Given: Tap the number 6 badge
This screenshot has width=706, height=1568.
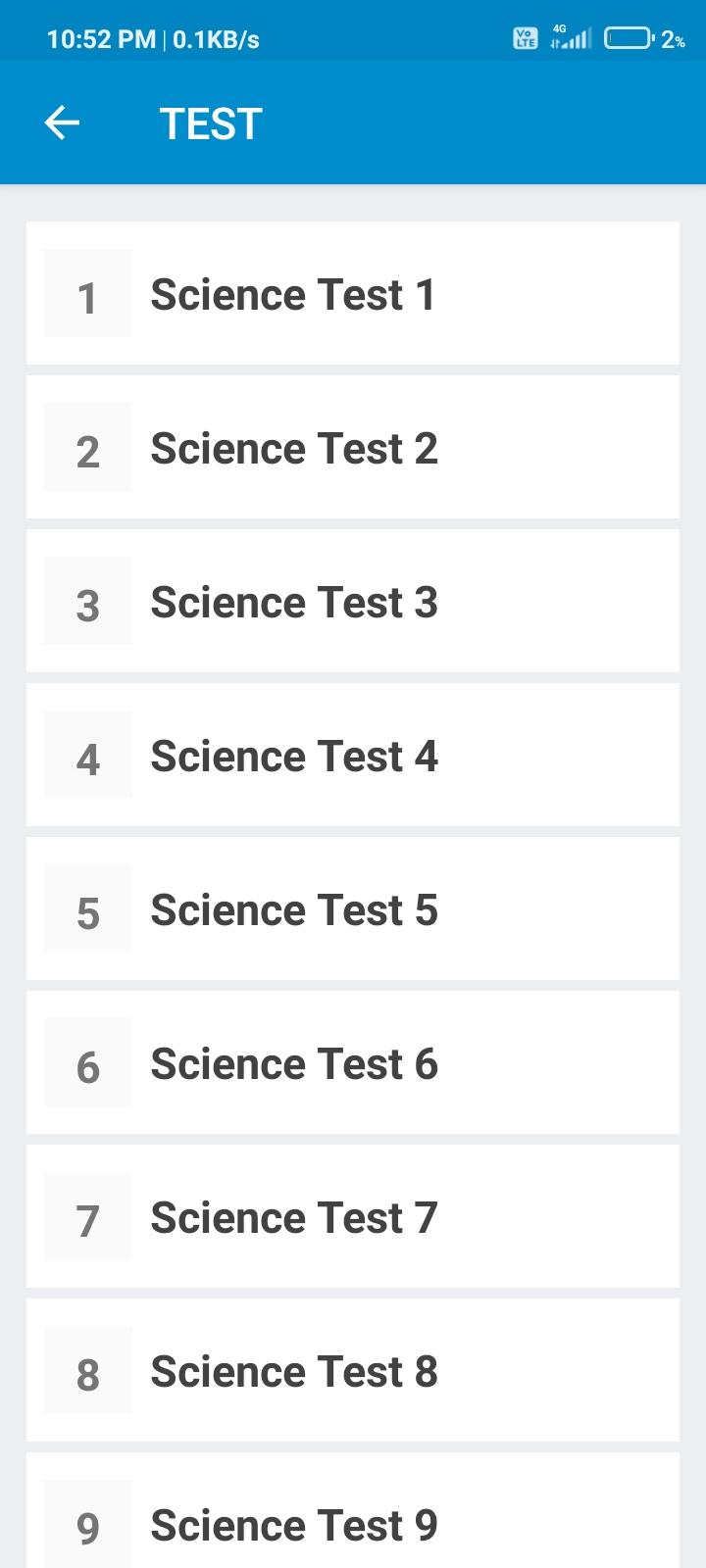Looking at the screenshot, I should coord(88,1063).
